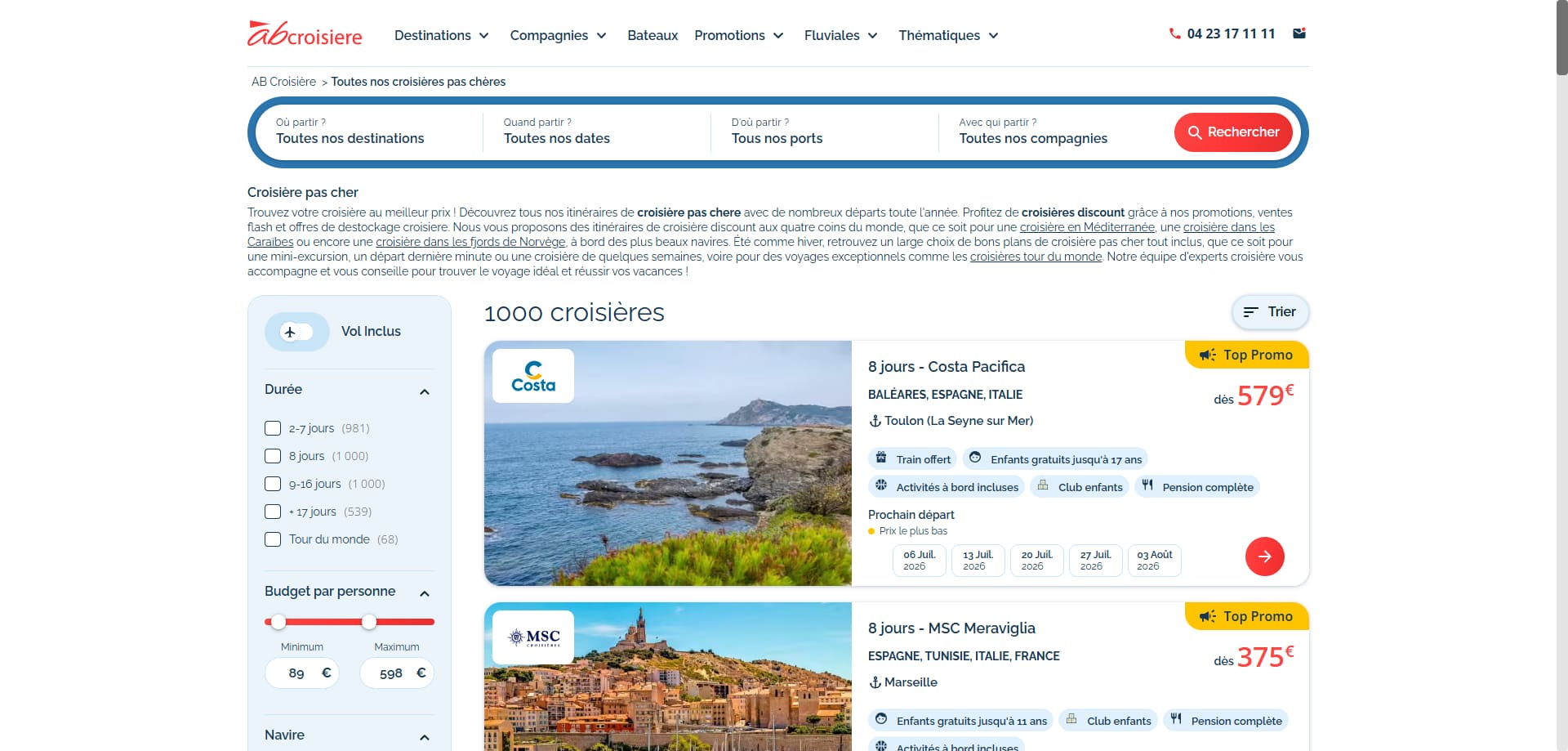
Task: Check the 2-7 jours duration checkbox
Action: click(273, 428)
